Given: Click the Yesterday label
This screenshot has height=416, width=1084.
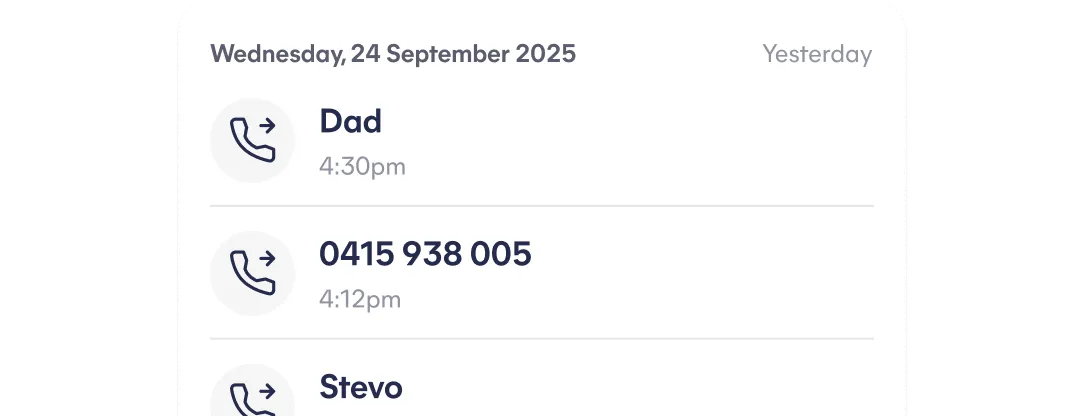Looking at the screenshot, I should pos(817,54).
